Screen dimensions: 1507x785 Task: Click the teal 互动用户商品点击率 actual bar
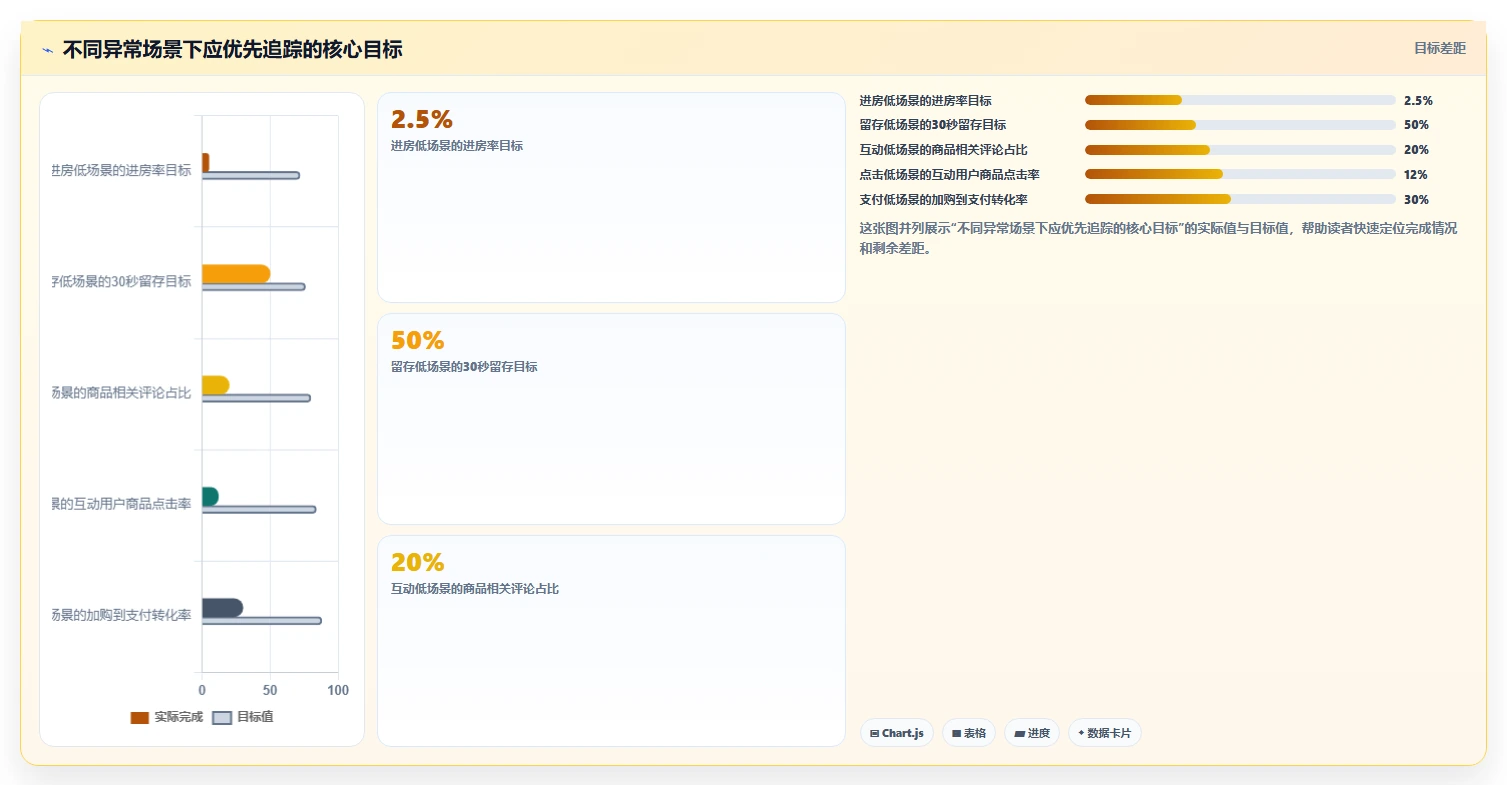coord(210,496)
